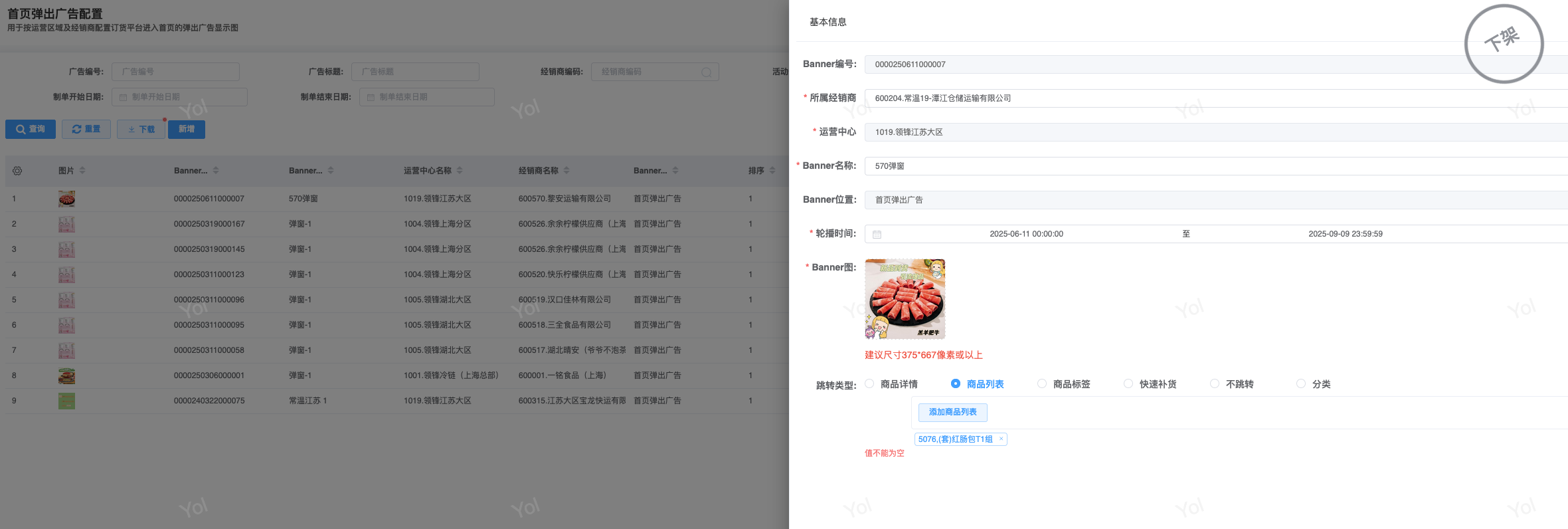1568x529 pixels.
Task: Select the 商品标签 jump type
Action: tap(1042, 383)
